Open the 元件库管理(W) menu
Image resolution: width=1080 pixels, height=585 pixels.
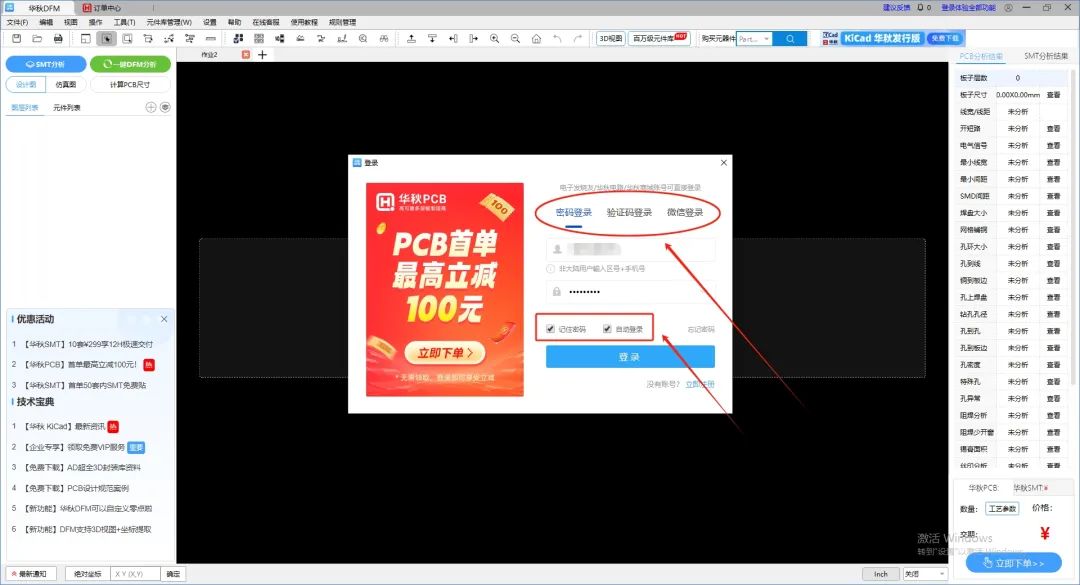tap(169, 22)
